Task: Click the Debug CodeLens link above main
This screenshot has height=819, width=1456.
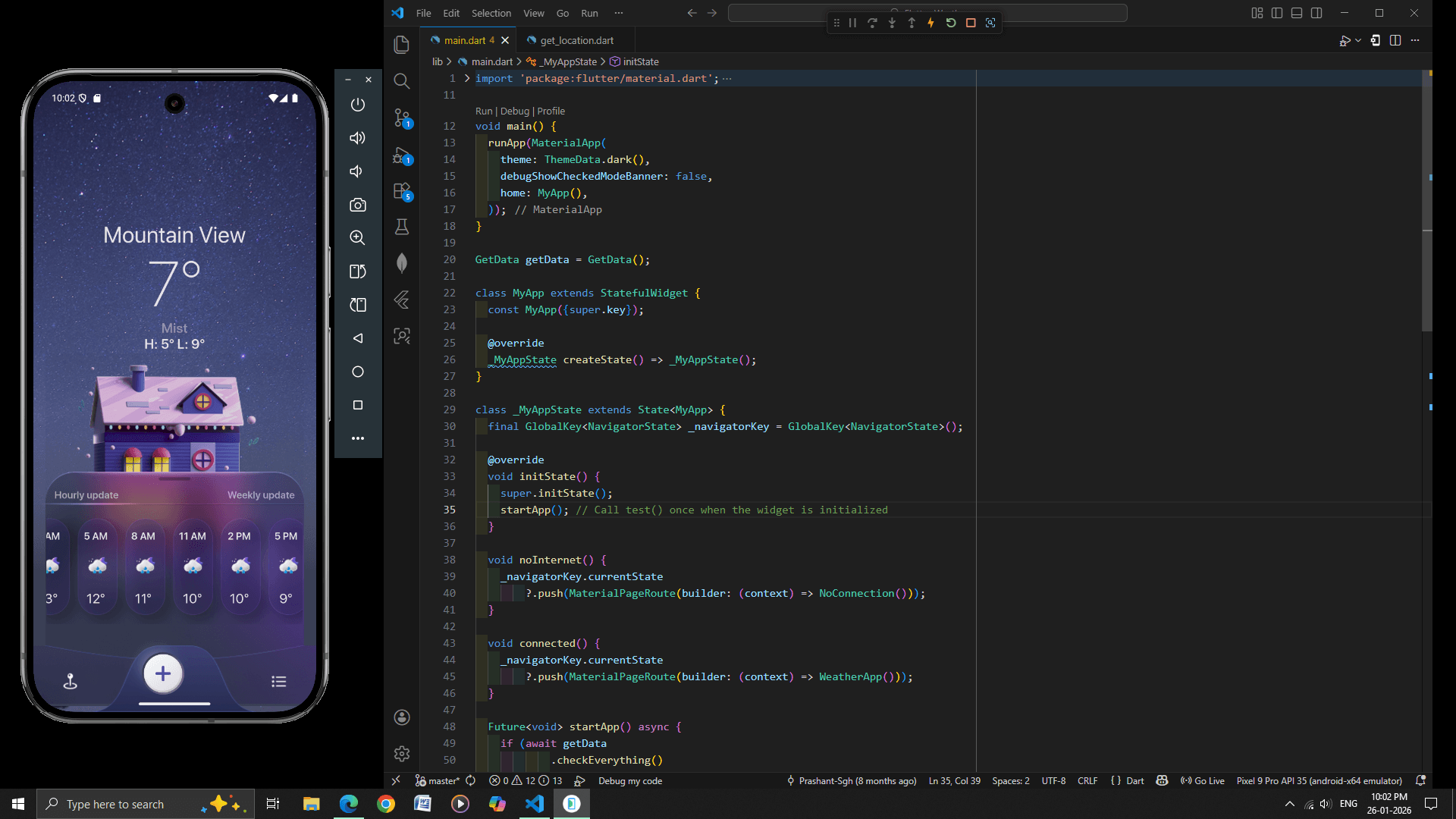Action: (x=514, y=111)
